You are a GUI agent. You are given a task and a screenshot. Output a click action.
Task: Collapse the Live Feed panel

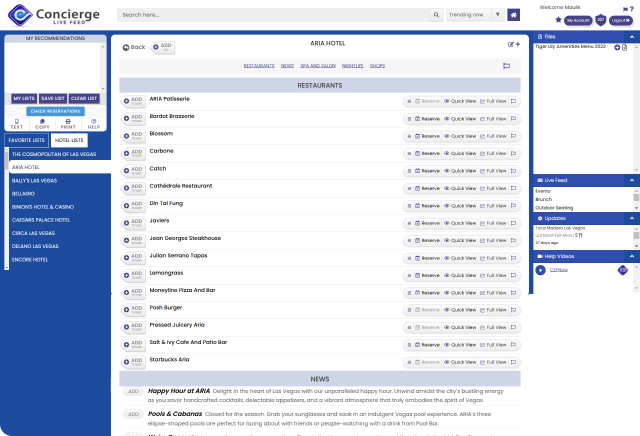pos(632,180)
